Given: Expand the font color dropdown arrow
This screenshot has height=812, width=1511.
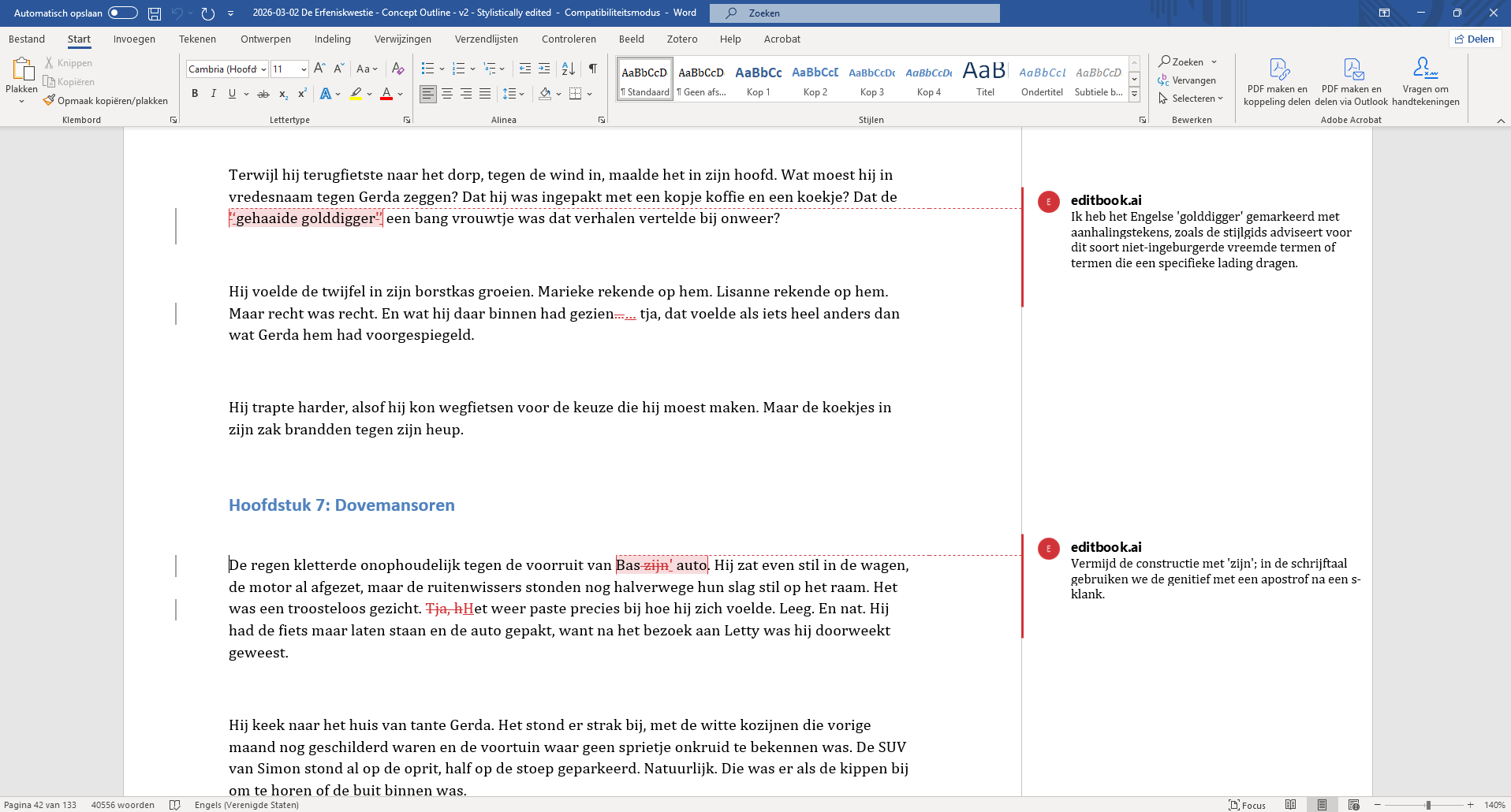Looking at the screenshot, I should pyautogui.click(x=401, y=94).
